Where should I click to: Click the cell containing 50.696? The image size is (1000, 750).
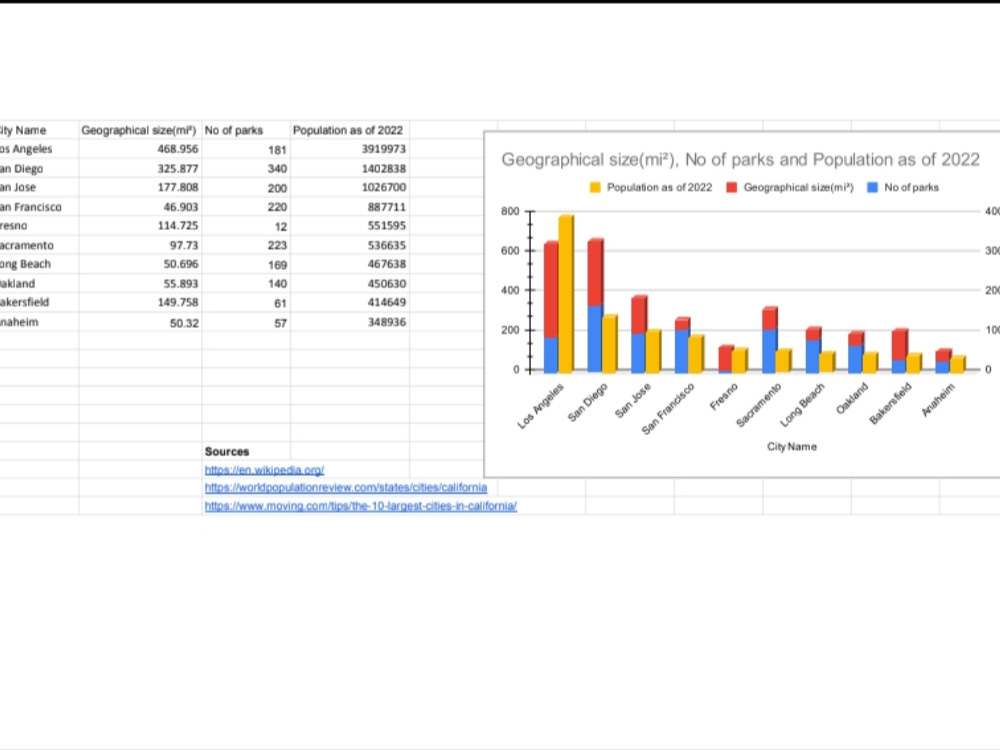coord(140,264)
